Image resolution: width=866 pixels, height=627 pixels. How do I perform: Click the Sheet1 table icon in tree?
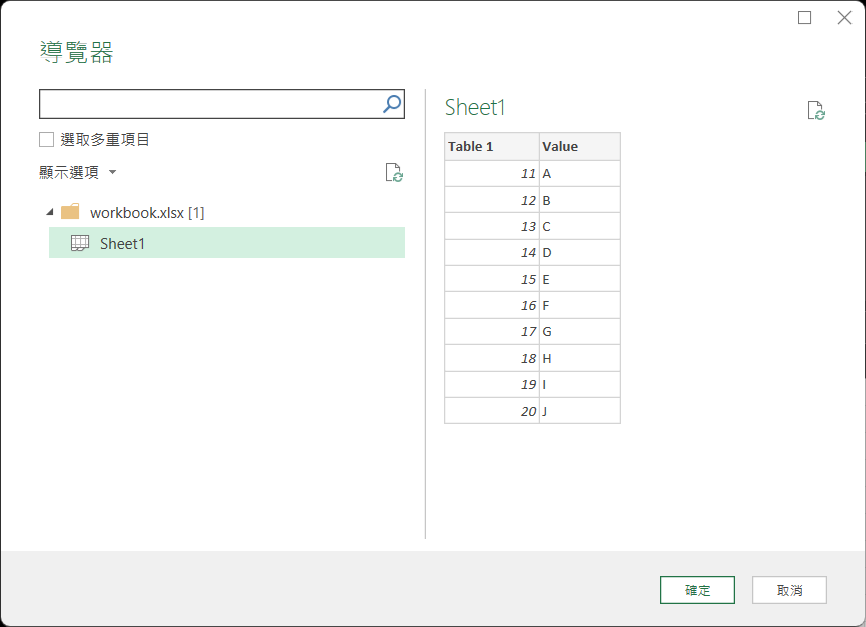pyautogui.click(x=80, y=243)
